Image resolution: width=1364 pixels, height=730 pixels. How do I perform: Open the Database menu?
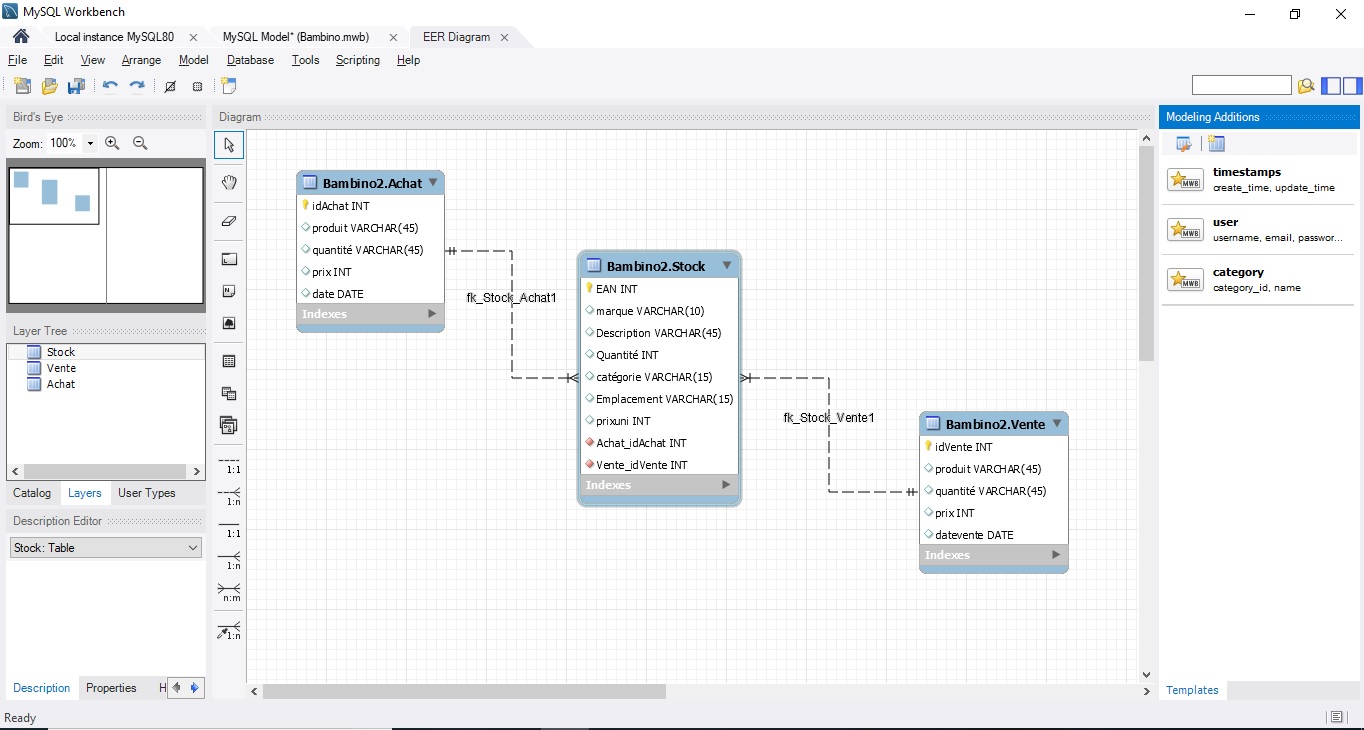click(250, 60)
